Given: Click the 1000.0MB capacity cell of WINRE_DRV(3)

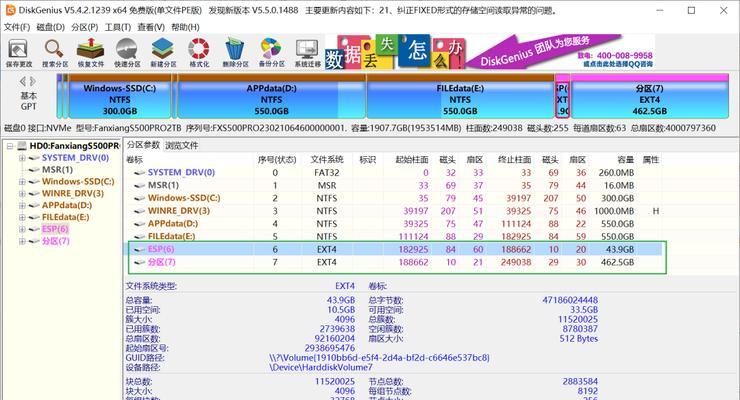Looking at the screenshot, I should point(614,211).
